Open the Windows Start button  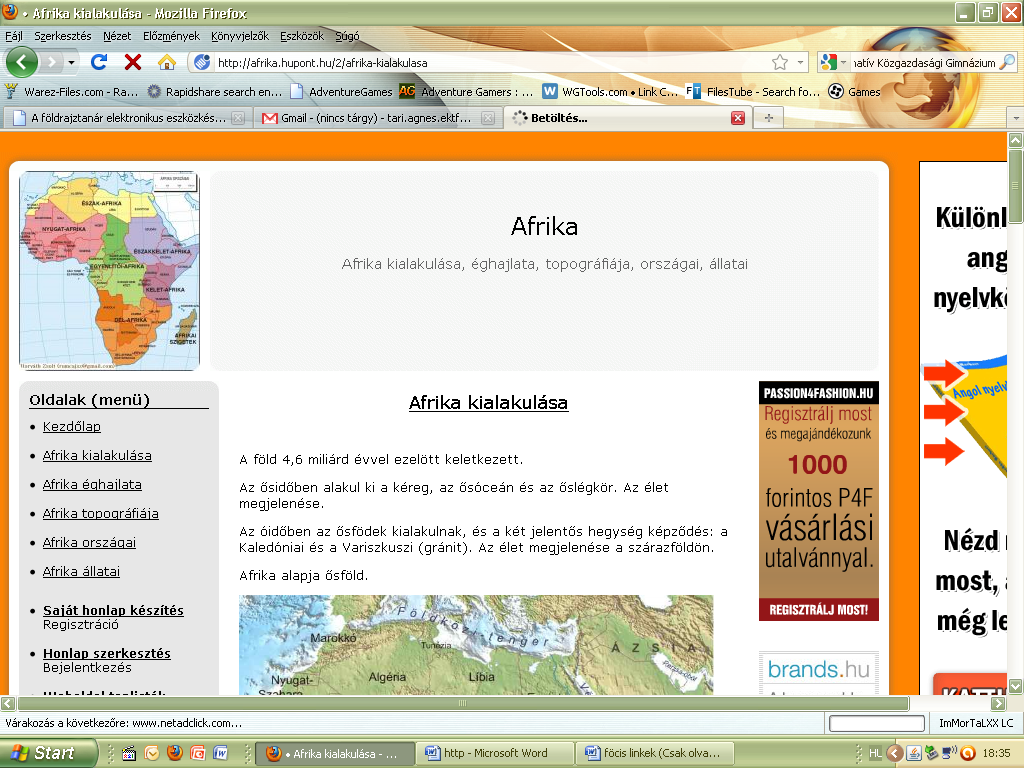[x=48, y=753]
